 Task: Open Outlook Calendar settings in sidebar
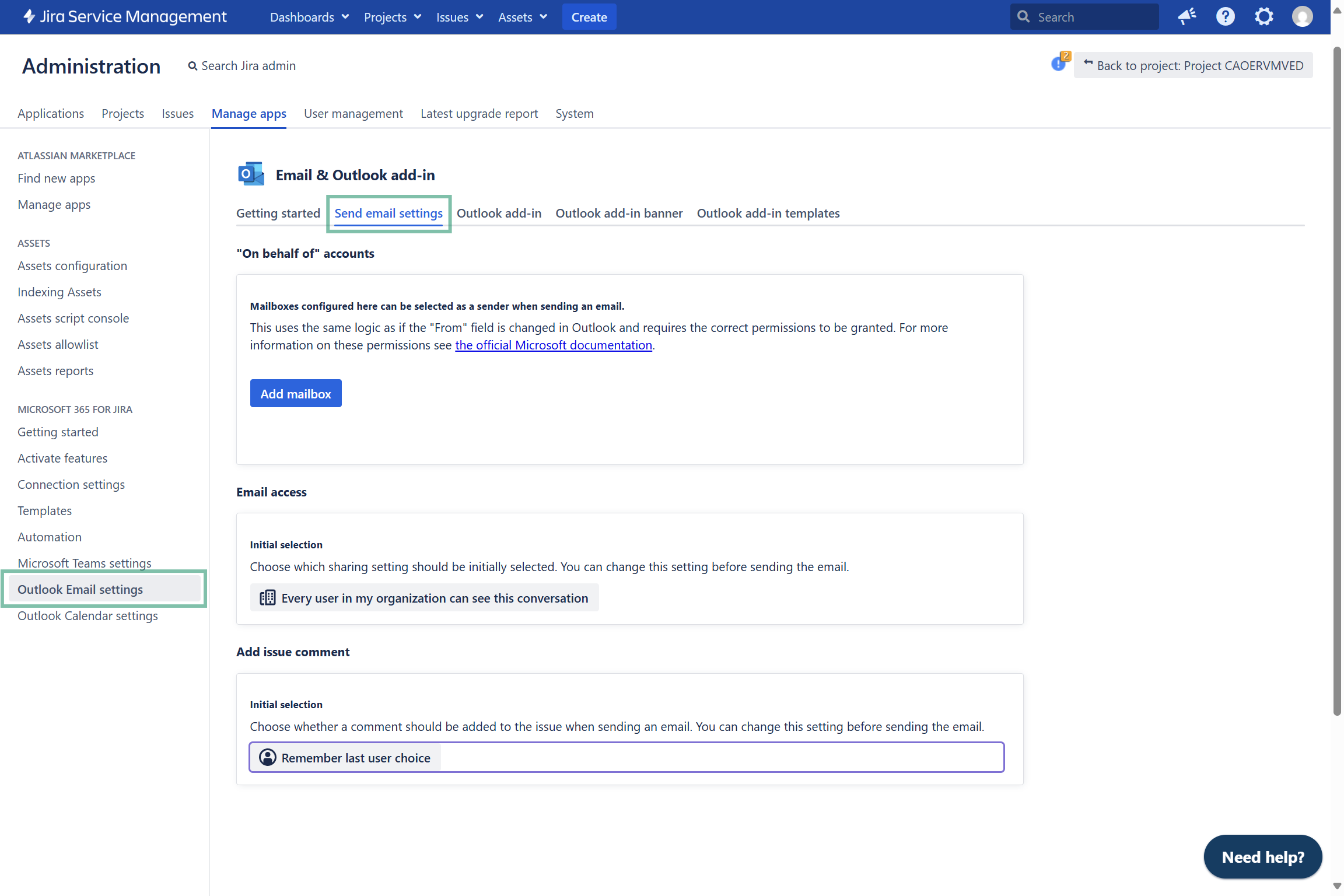87,616
